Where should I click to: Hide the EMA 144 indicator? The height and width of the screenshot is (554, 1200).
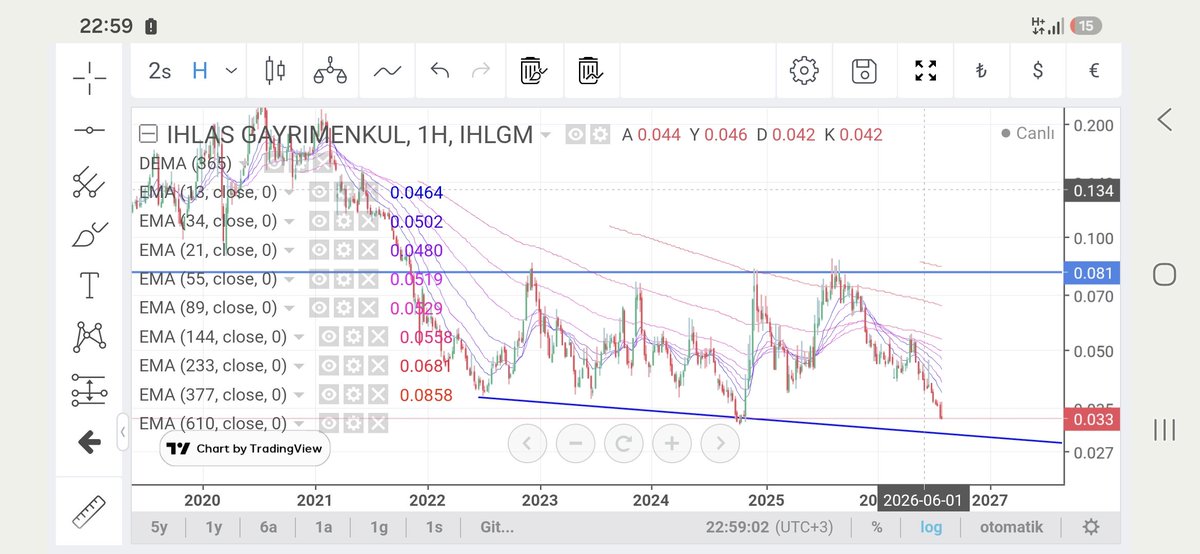click(328, 337)
